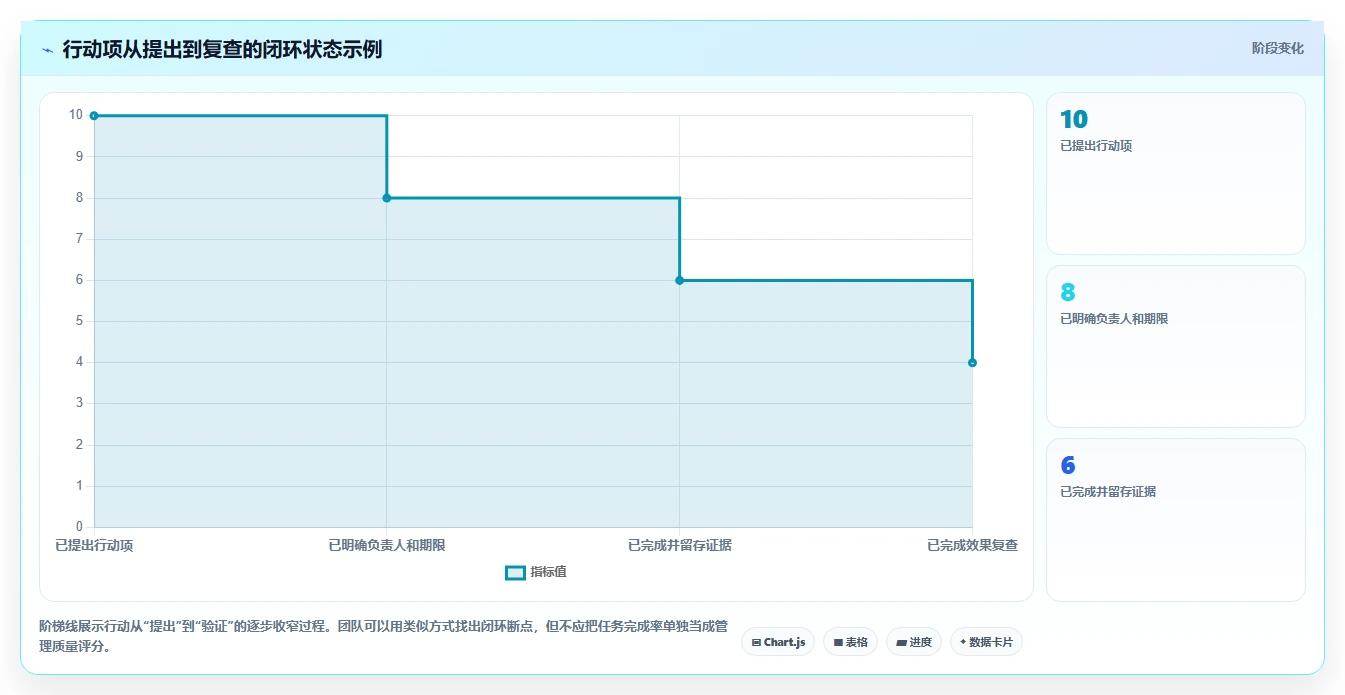Click the 已提出行动项 card caption
The image size is (1345, 695).
(1096, 146)
